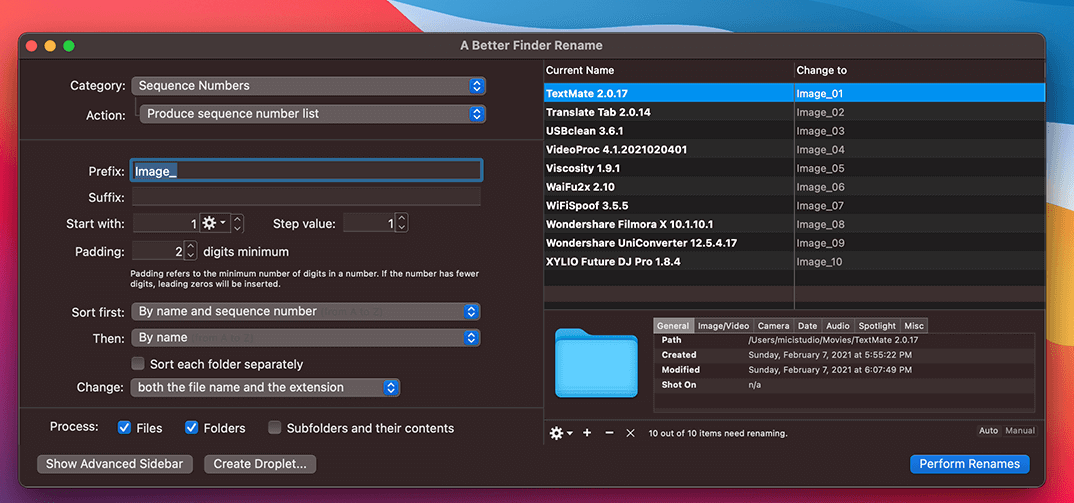The height and width of the screenshot is (503, 1074).
Task: Click the plus icon to add files
Action: coord(587,433)
